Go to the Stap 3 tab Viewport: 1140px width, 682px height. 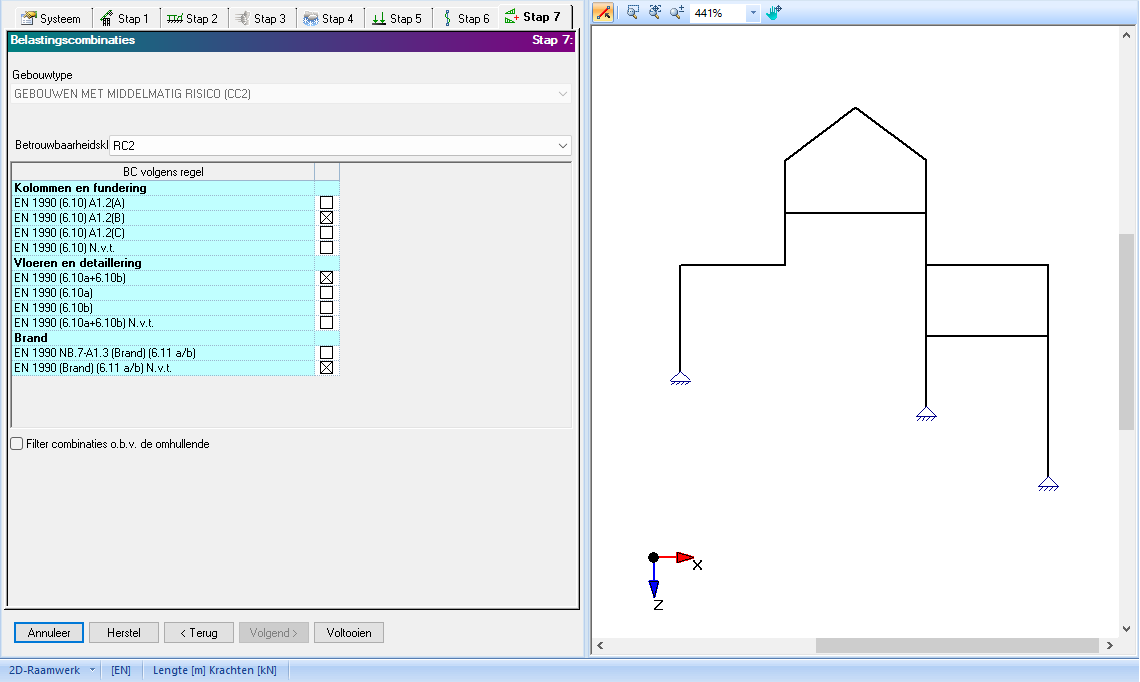coord(261,18)
